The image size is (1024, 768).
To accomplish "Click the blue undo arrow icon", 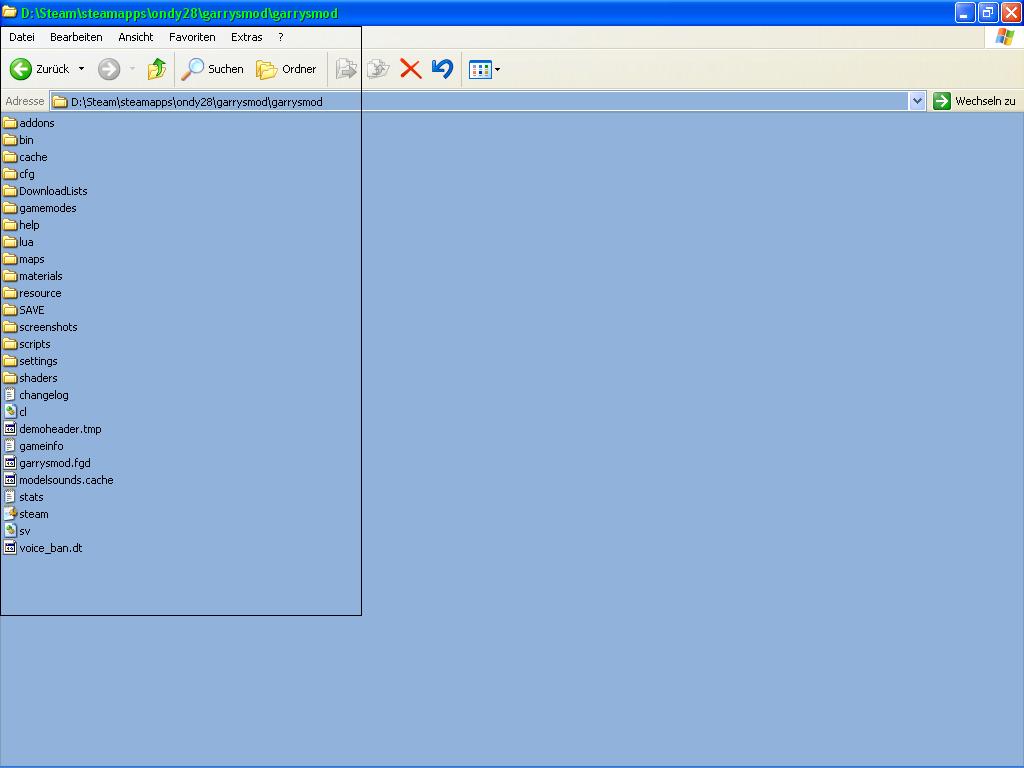I will pos(442,69).
